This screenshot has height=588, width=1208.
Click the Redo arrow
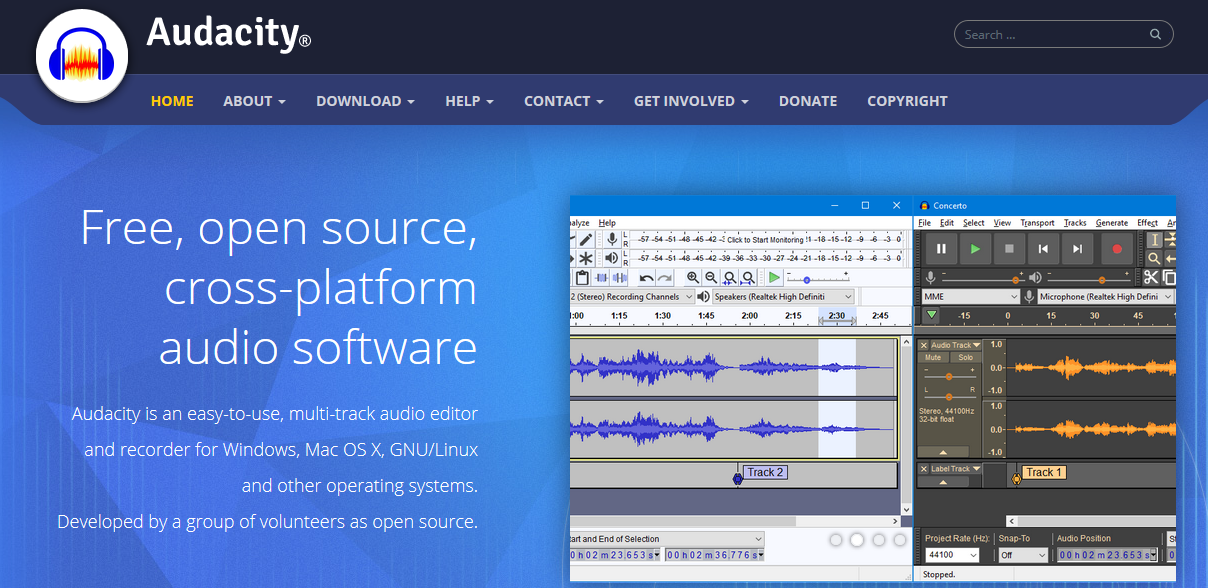[665, 278]
